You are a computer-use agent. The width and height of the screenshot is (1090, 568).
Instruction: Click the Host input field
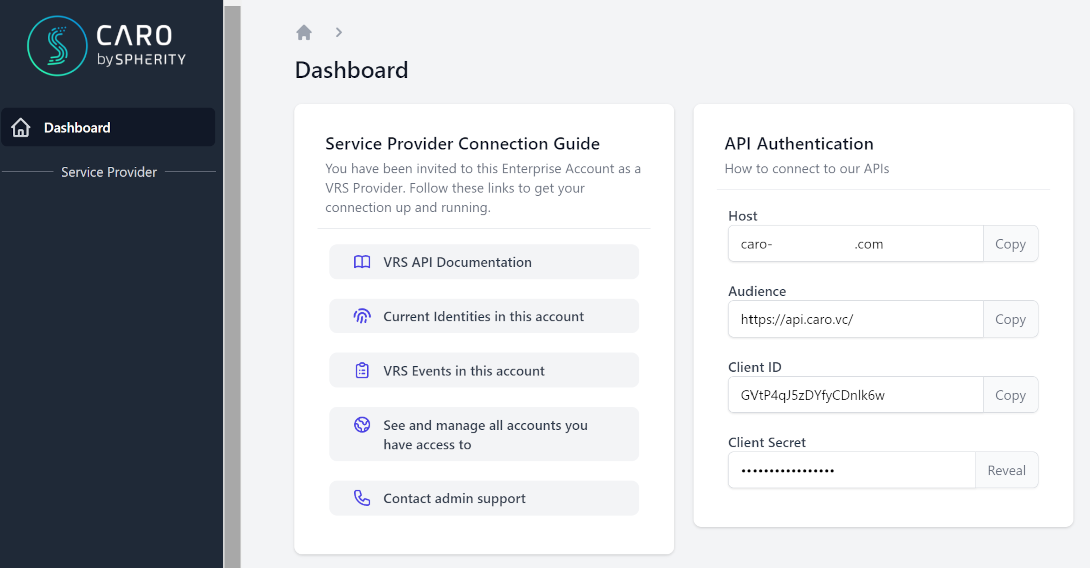click(x=856, y=244)
